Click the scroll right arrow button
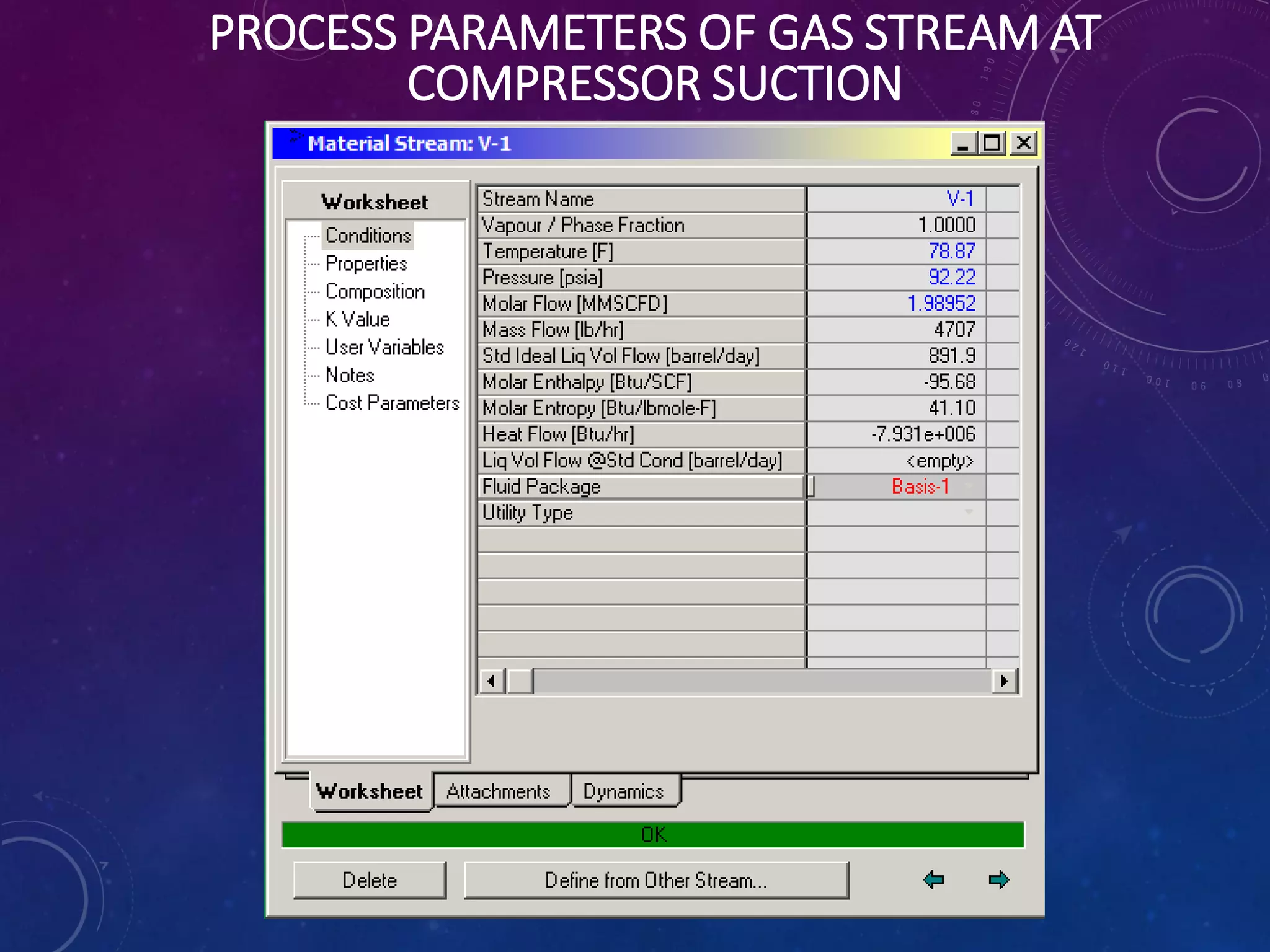This screenshot has height=952, width=1270. 1004,682
